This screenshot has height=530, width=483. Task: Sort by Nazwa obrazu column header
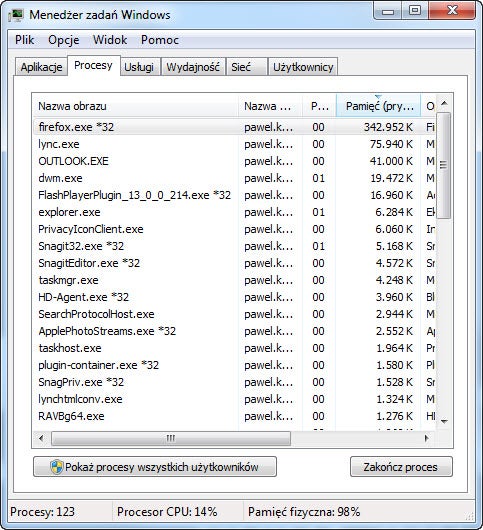135,106
